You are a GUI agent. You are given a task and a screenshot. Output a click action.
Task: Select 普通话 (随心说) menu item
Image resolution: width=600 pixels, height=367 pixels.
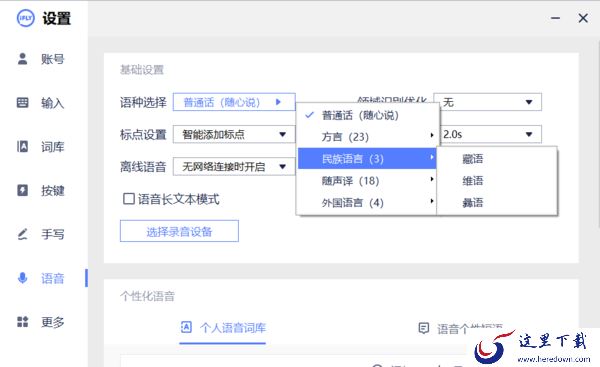click(367, 115)
